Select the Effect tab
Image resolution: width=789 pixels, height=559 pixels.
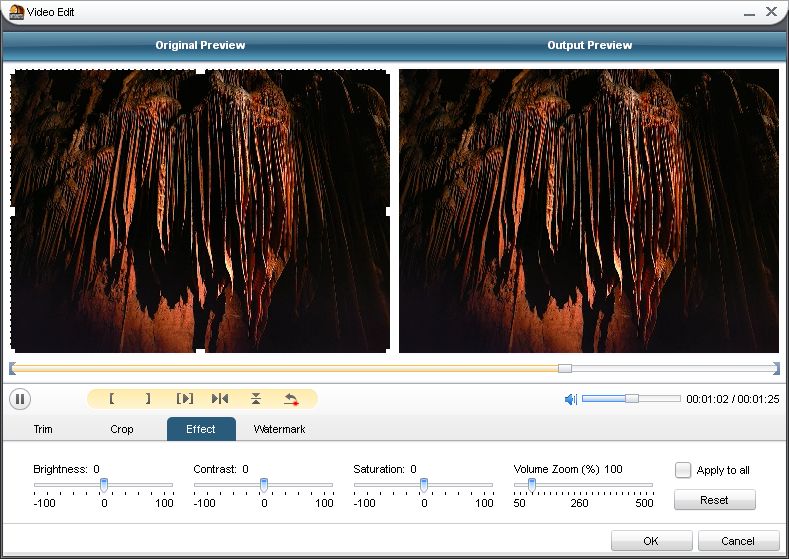pos(201,429)
